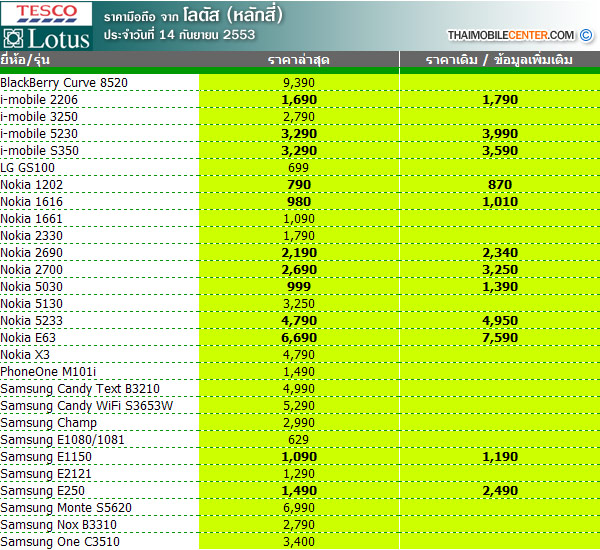The image size is (600, 550).
Task: Click the 6,990 price cell
Action: point(299,508)
